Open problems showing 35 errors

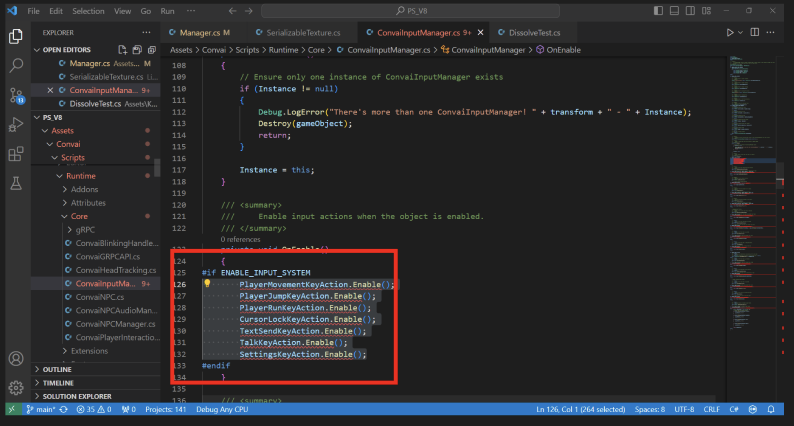click(x=93, y=409)
